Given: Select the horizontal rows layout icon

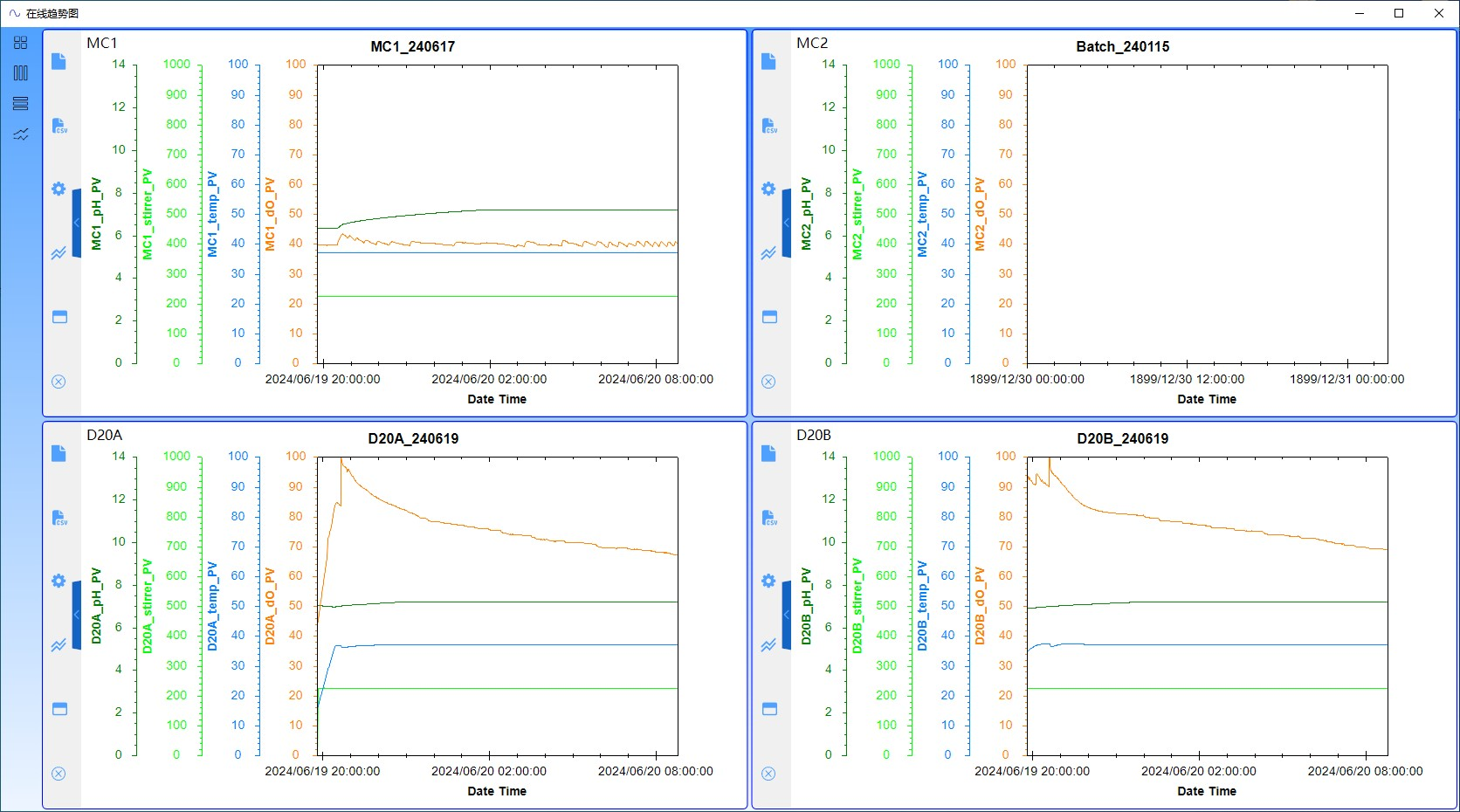Looking at the screenshot, I should point(21,104).
